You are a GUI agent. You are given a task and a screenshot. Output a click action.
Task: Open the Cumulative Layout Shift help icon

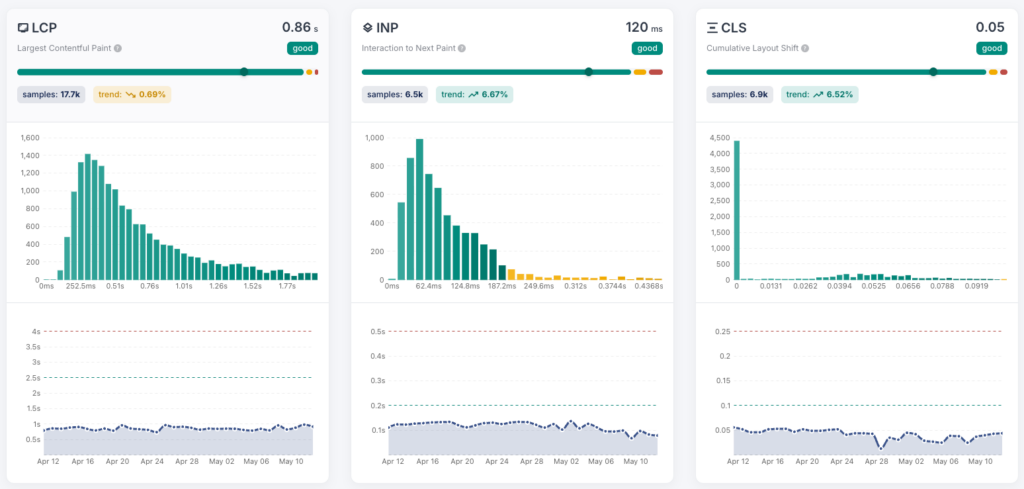[x=805, y=48]
